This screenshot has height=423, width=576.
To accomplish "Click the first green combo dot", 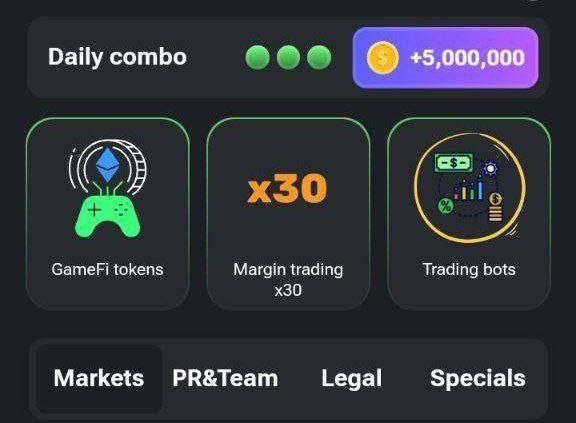I will coord(257,58).
